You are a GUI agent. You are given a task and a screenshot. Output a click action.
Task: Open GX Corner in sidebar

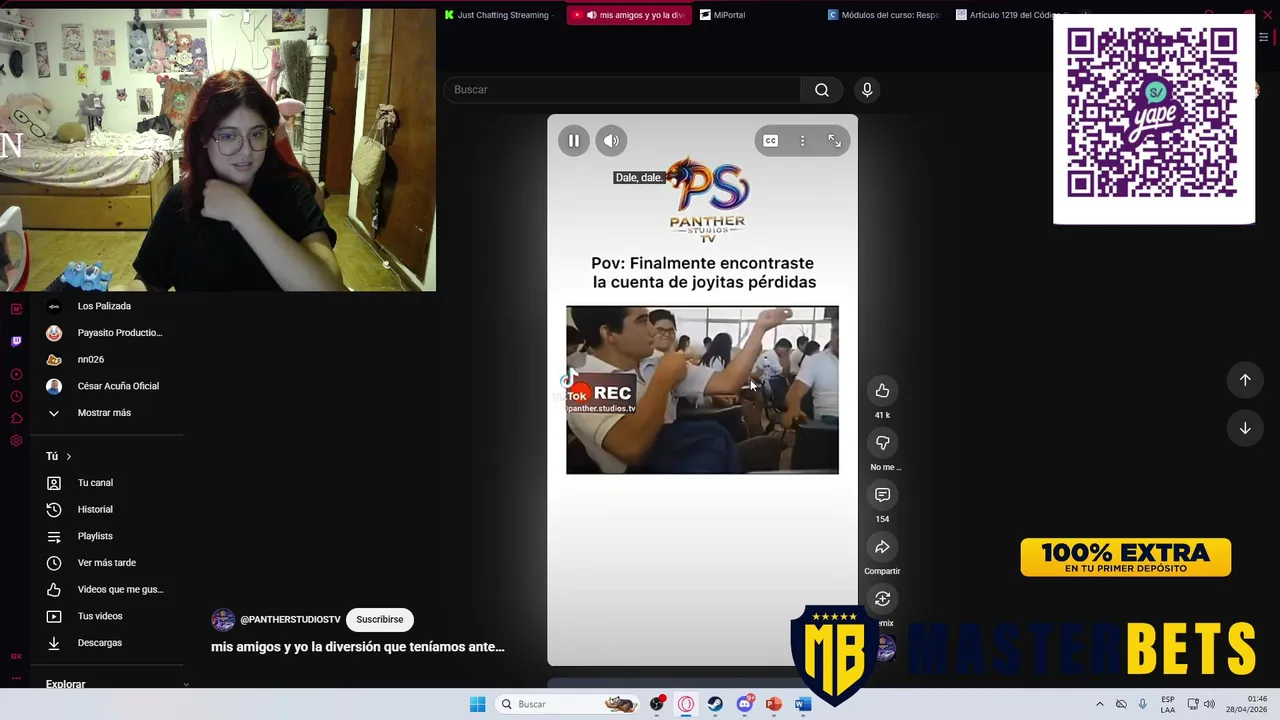pos(16,657)
